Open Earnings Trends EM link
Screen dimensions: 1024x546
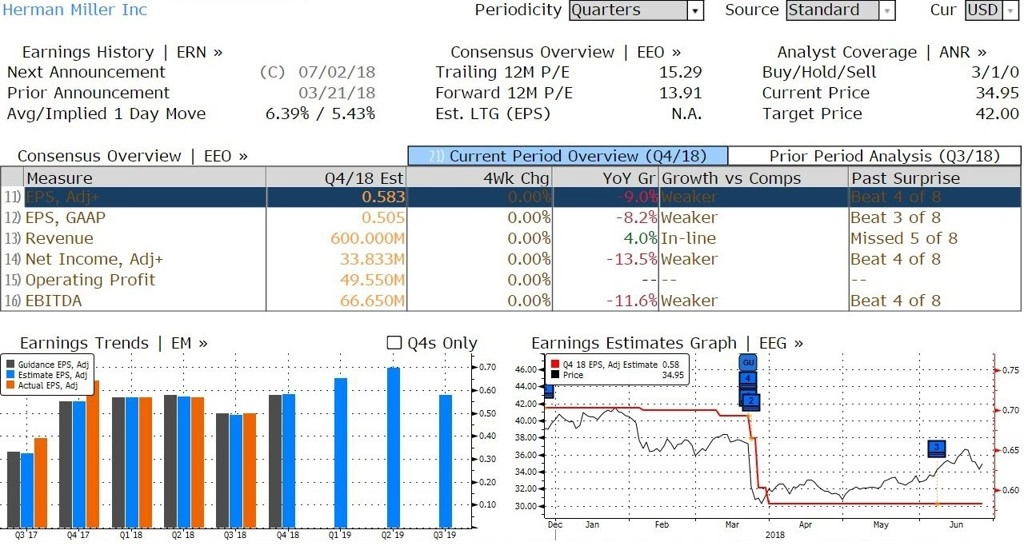pos(114,344)
